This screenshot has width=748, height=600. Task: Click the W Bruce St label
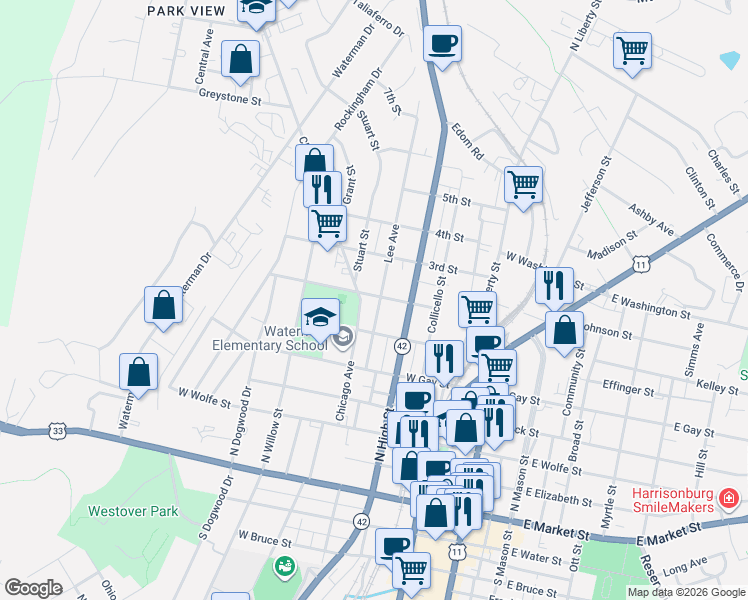[x=265, y=539]
